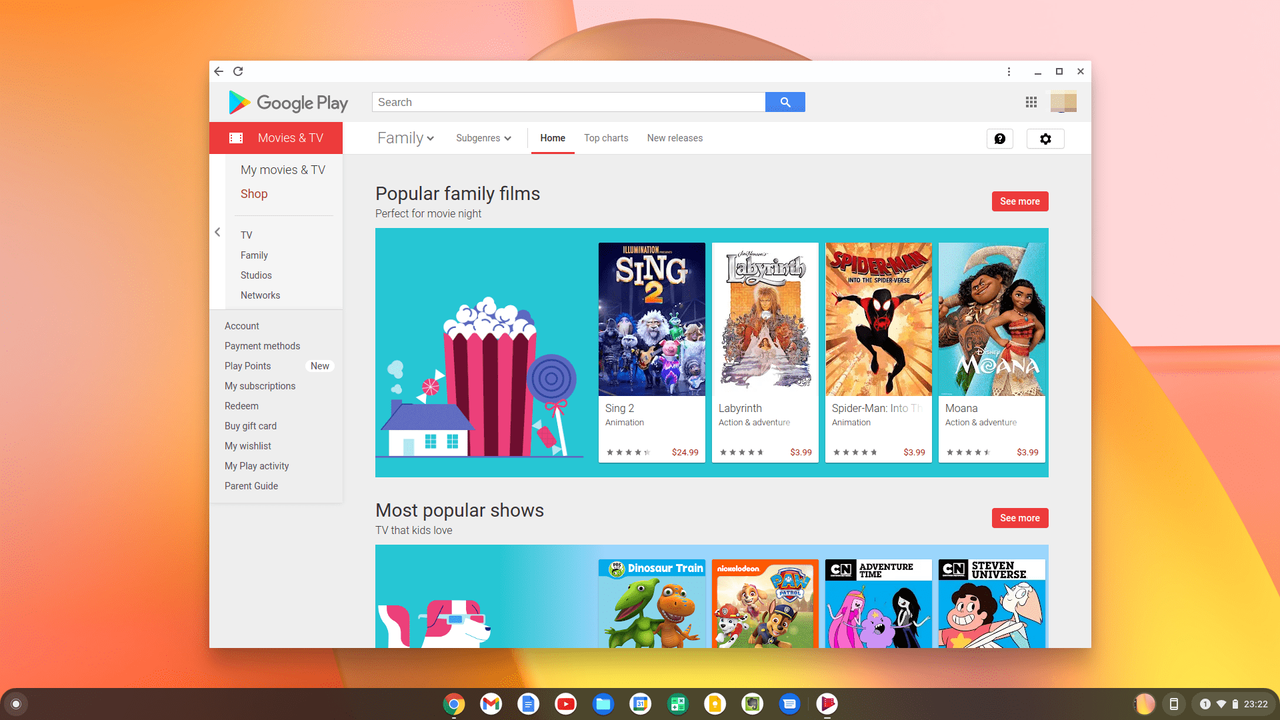Select Shop in the sidebar
This screenshot has width=1280, height=720.
click(254, 194)
